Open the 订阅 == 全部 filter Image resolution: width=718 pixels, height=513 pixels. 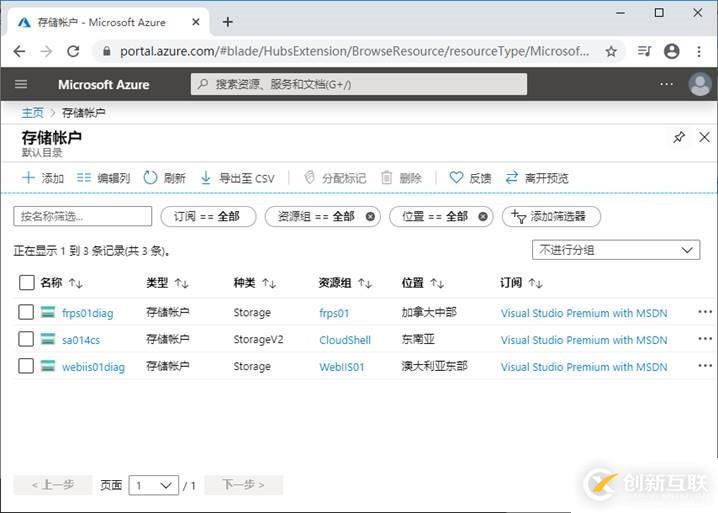[x=208, y=216]
